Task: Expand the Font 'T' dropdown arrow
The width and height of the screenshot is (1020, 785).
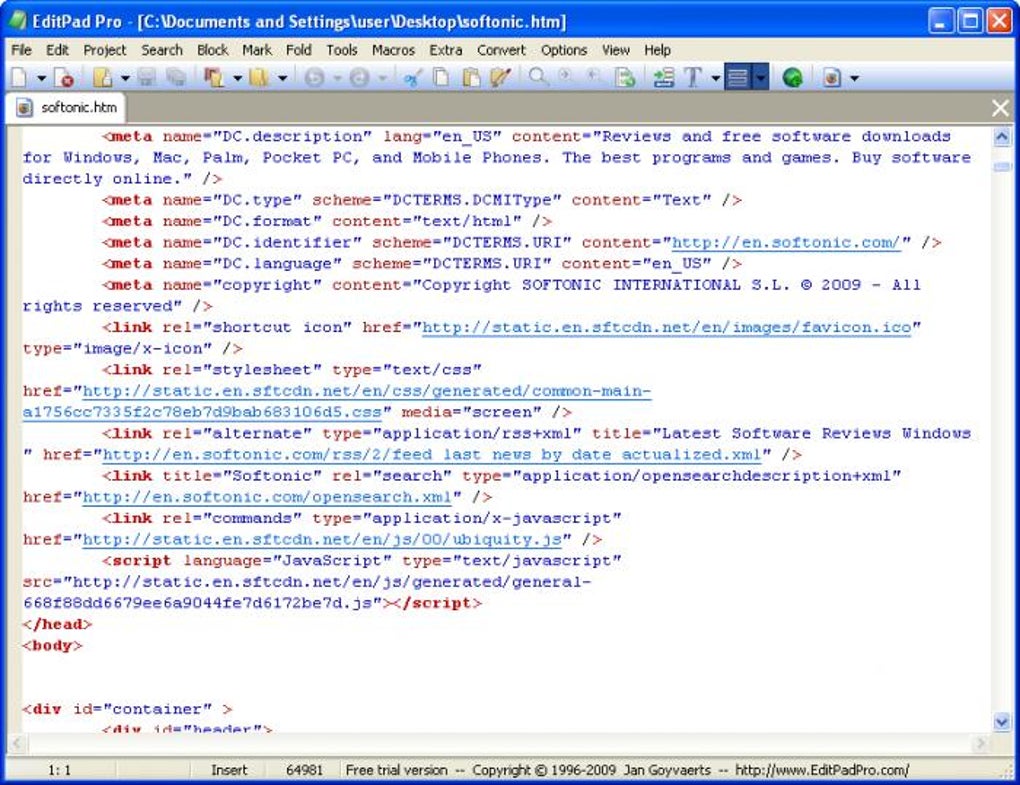Action: [716, 79]
